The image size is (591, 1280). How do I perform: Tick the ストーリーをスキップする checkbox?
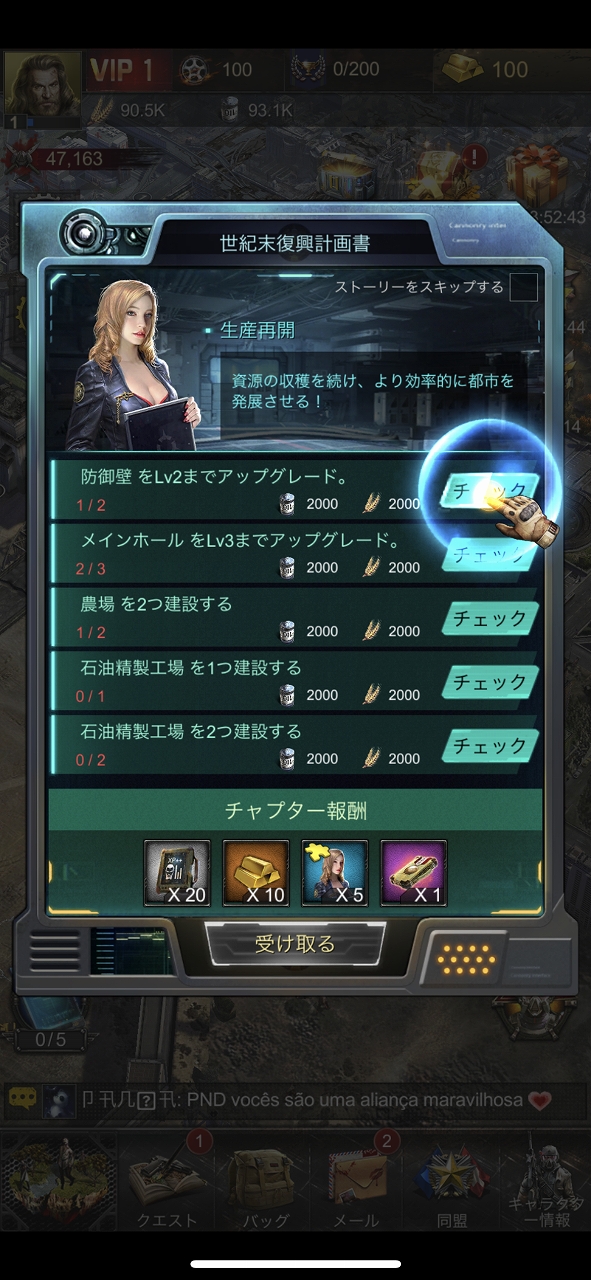point(523,287)
